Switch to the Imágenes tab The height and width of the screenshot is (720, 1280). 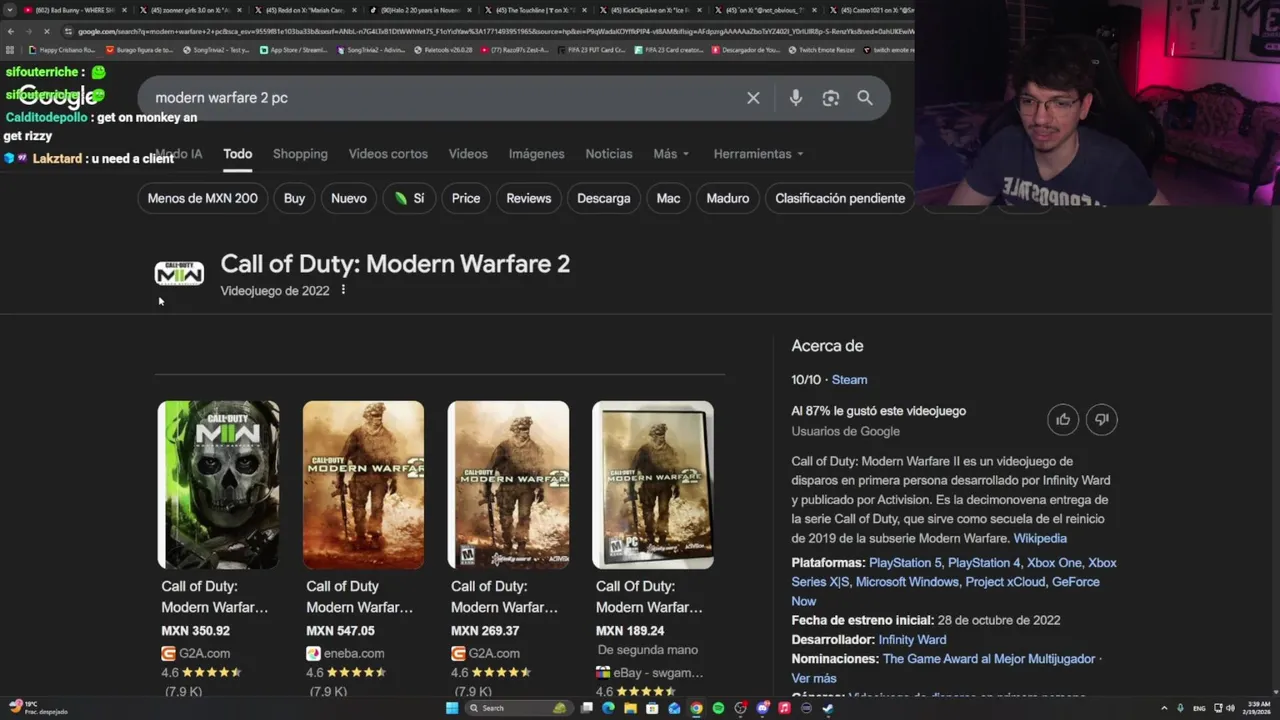click(x=536, y=154)
